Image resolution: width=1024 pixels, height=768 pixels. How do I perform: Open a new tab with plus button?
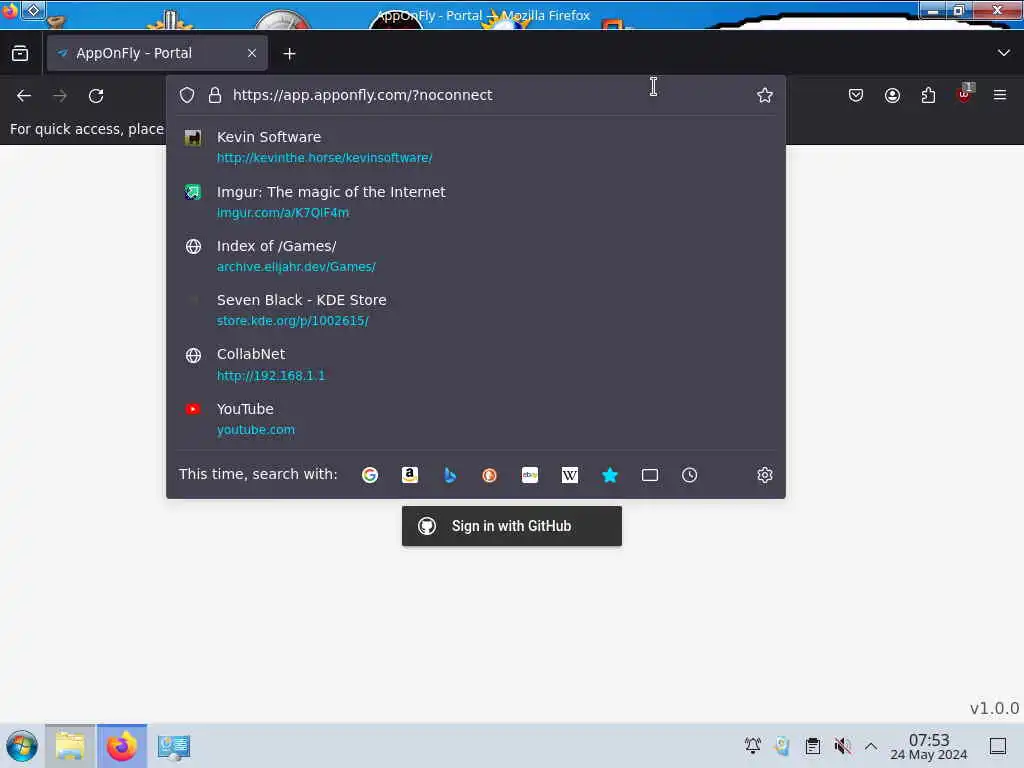(289, 54)
